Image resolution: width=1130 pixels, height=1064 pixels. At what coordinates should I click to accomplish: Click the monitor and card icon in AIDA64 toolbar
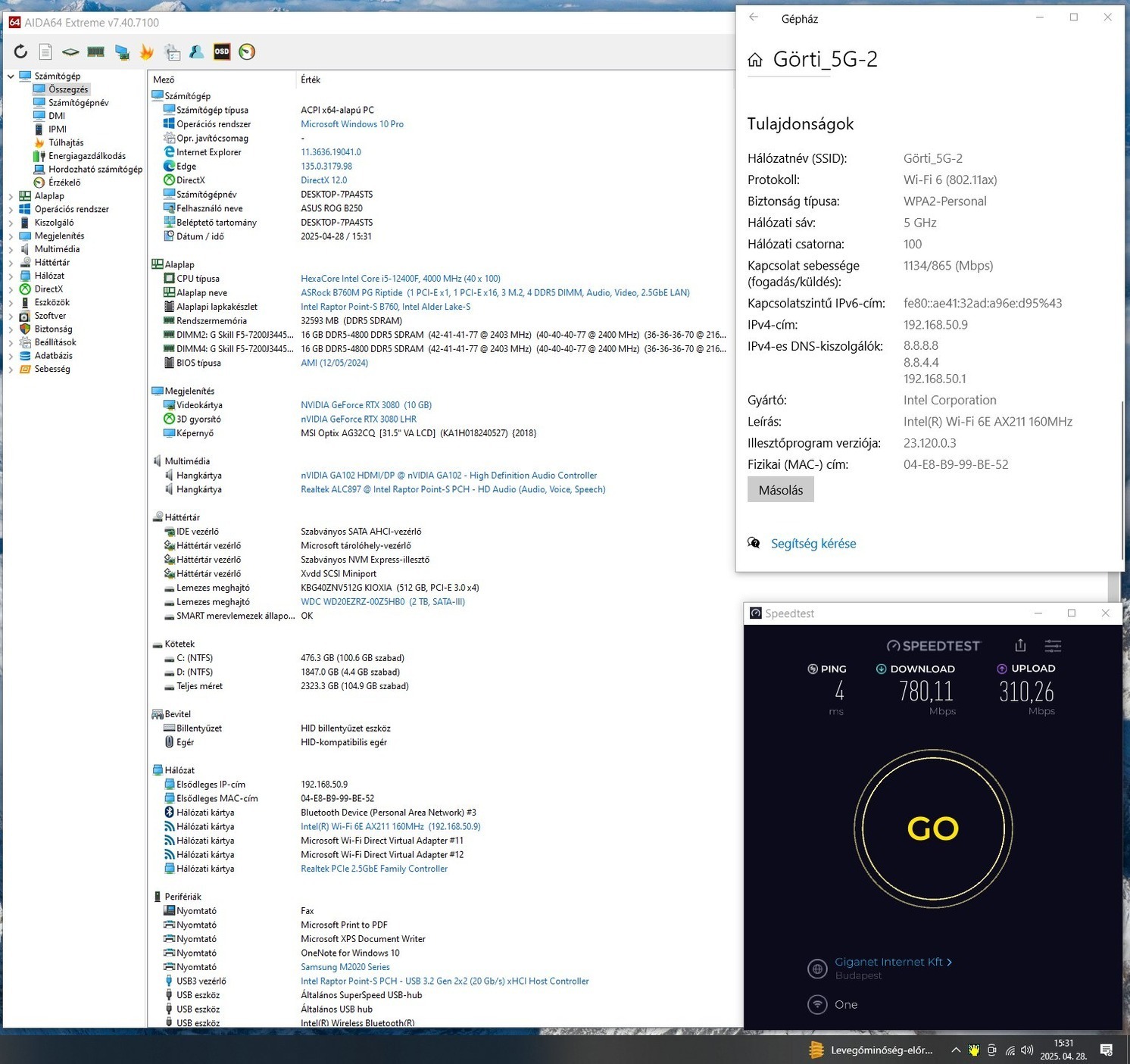(x=121, y=51)
